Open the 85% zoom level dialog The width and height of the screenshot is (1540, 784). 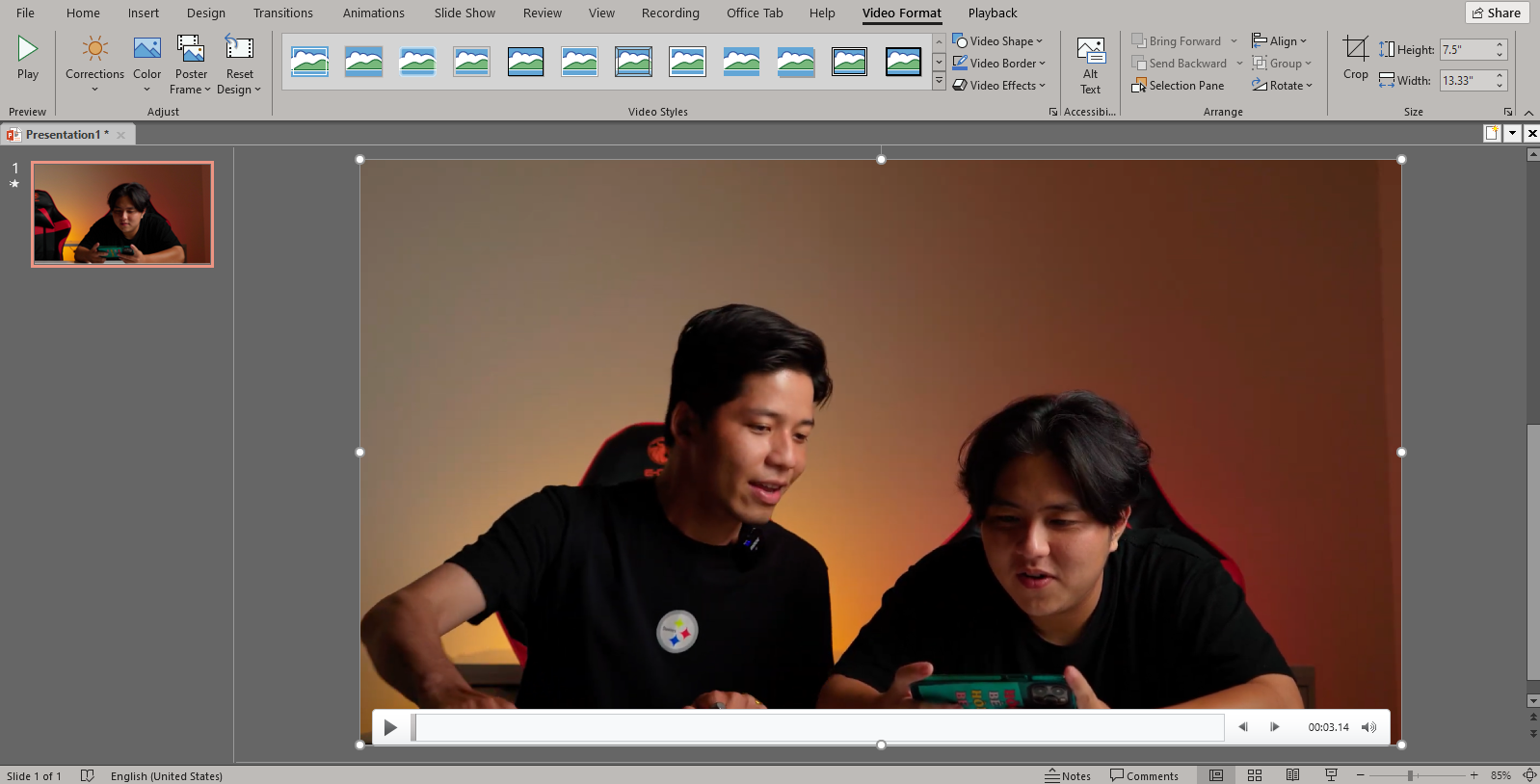[x=1500, y=775]
